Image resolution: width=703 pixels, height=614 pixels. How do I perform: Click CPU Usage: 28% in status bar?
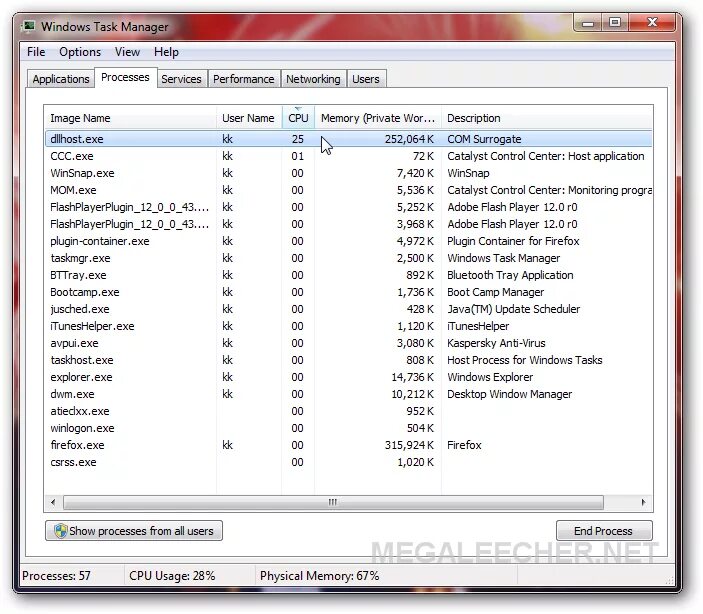point(172,576)
